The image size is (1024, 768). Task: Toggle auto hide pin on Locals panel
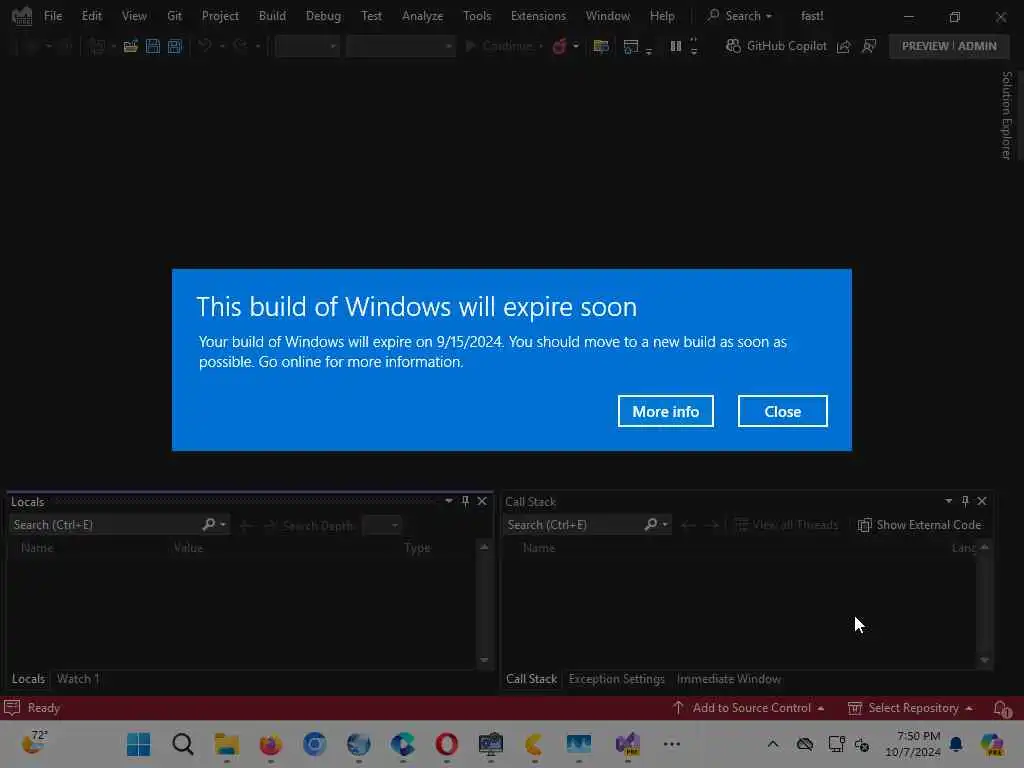tap(466, 501)
